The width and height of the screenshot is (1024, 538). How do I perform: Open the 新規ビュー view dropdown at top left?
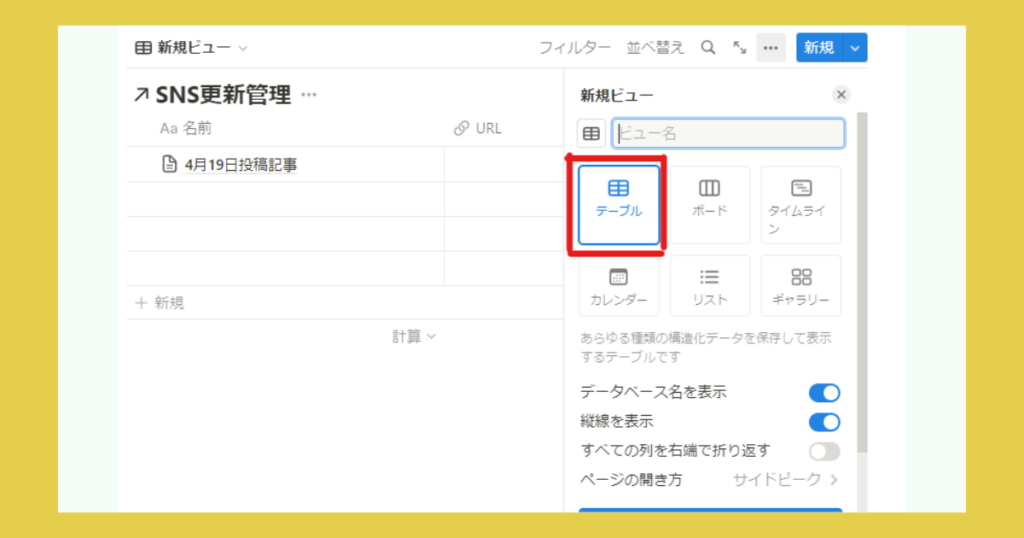click(191, 47)
